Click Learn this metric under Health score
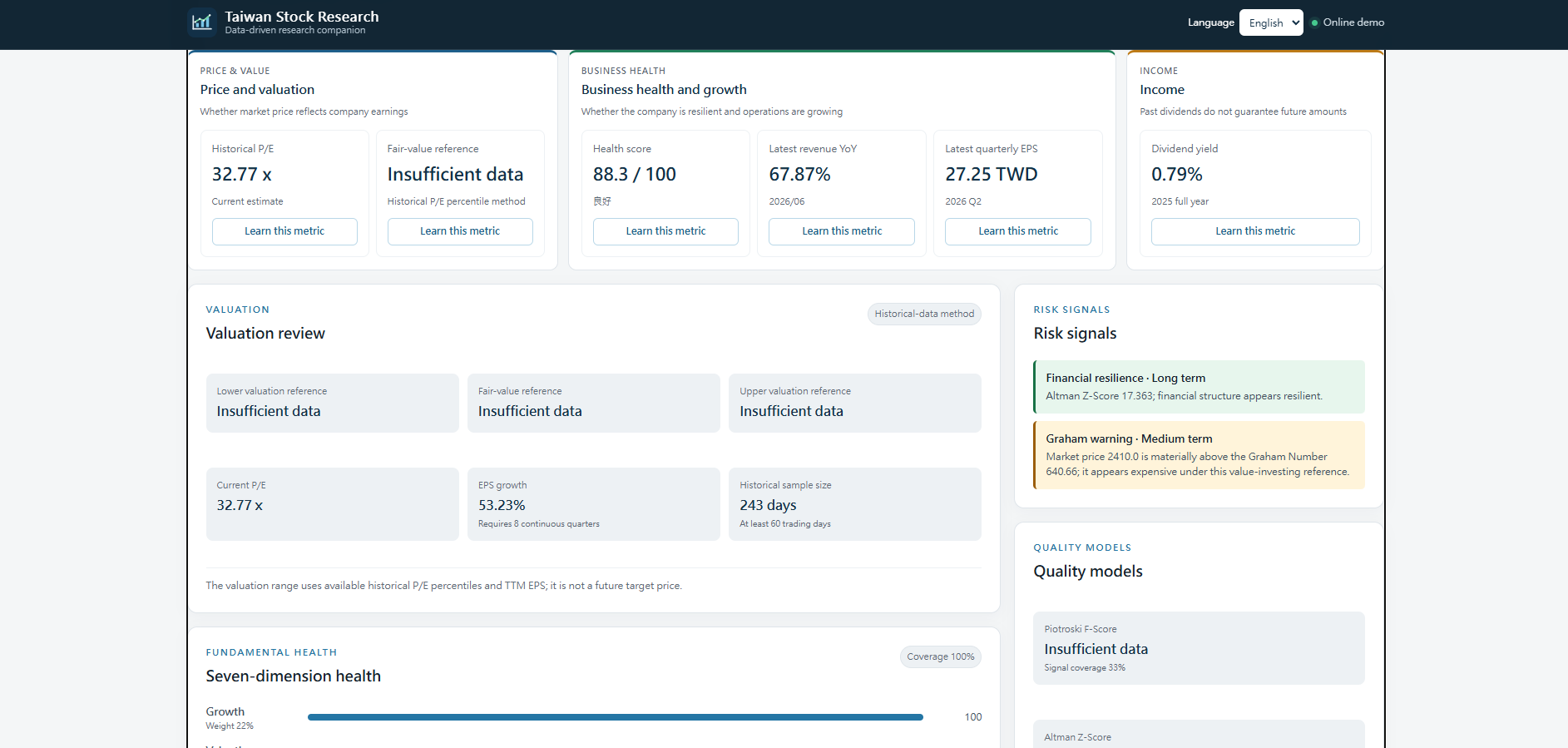1568x748 pixels. 665,231
